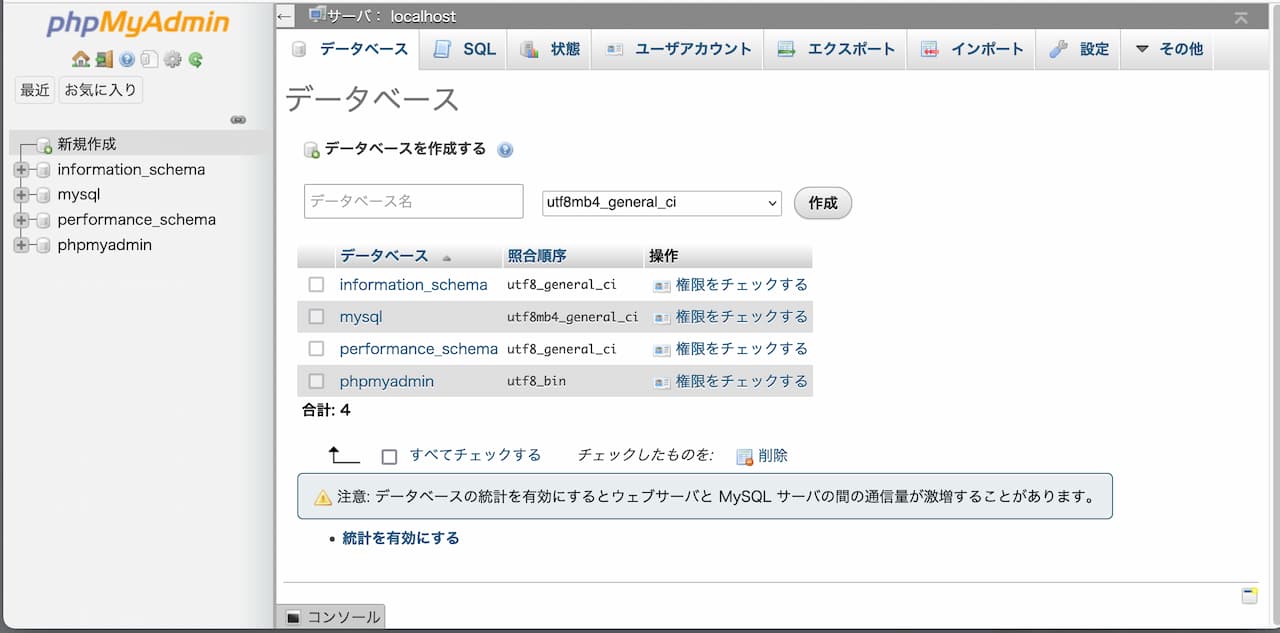Image resolution: width=1280 pixels, height=633 pixels.
Task: Reload navigation panel with green refresh icon
Action: (x=196, y=60)
